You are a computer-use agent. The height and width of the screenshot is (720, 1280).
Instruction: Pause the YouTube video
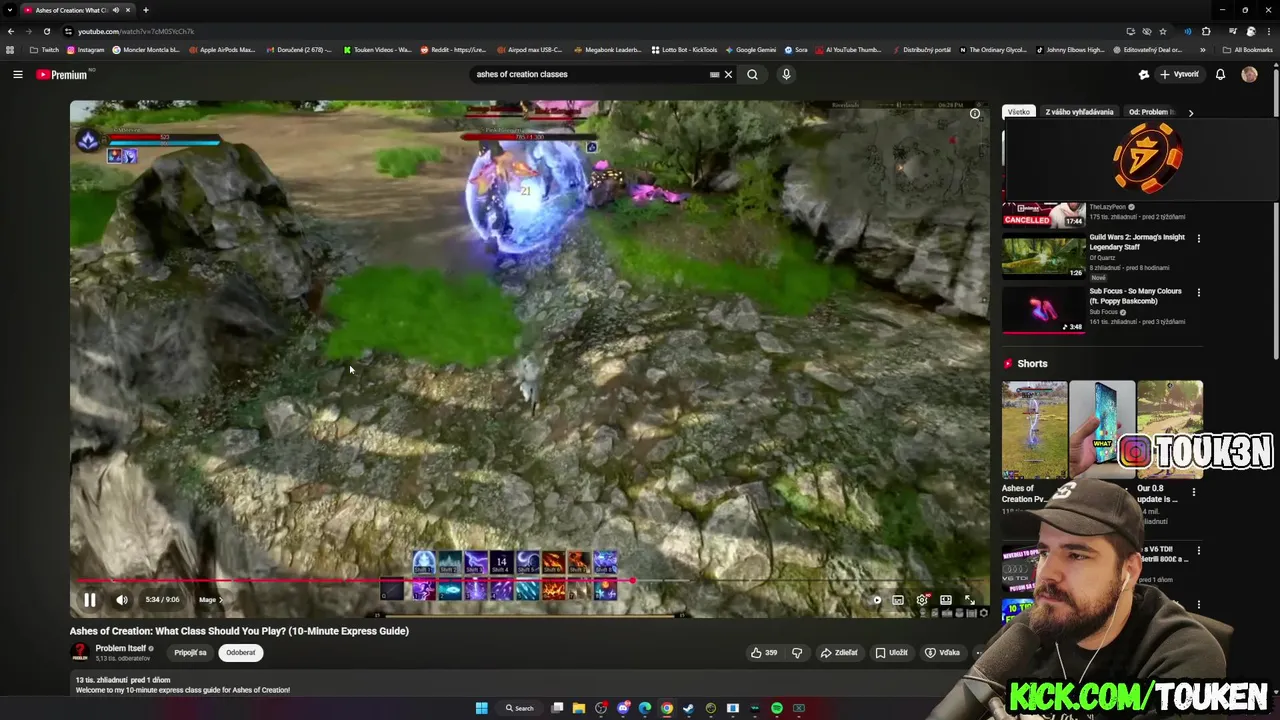(89, 600)
